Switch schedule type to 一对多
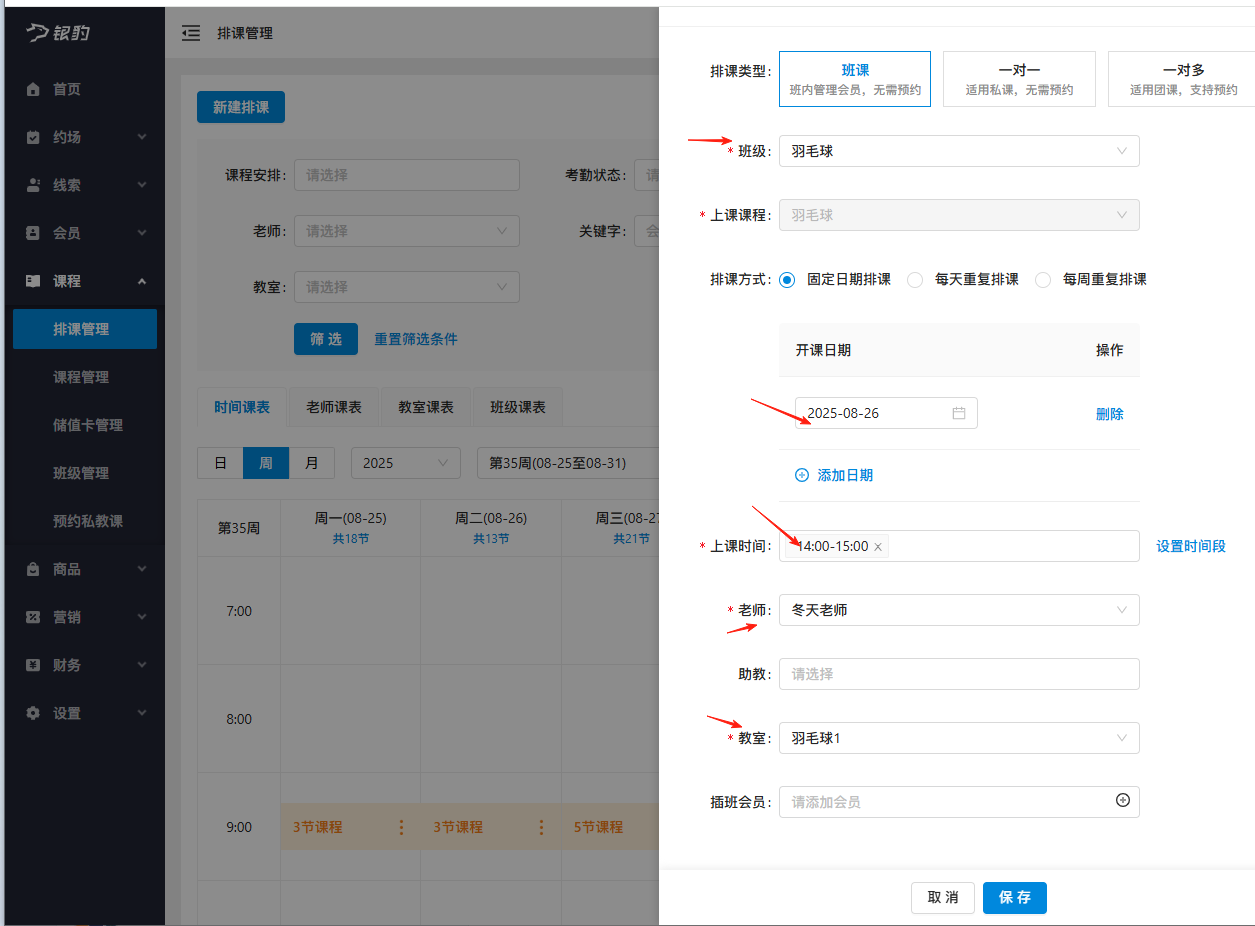The width and height of the screenshot is (1255, 926). (x=1181, y=78)
